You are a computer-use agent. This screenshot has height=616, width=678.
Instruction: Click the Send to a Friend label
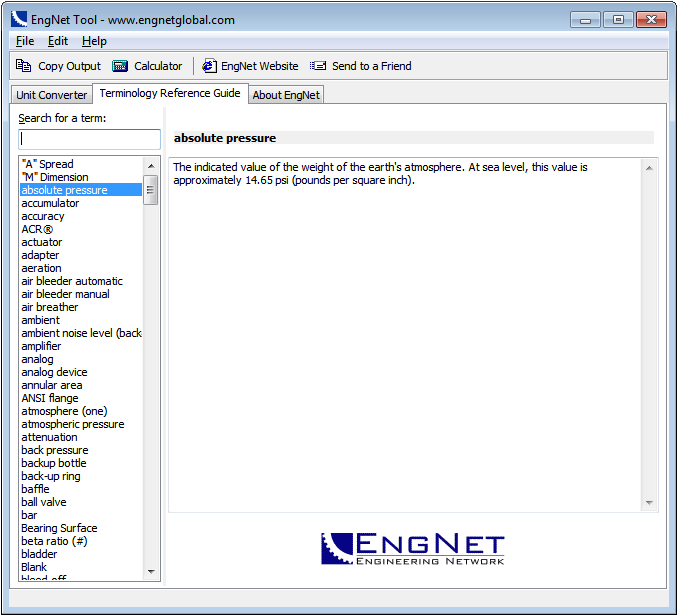[x=371, y=66]
